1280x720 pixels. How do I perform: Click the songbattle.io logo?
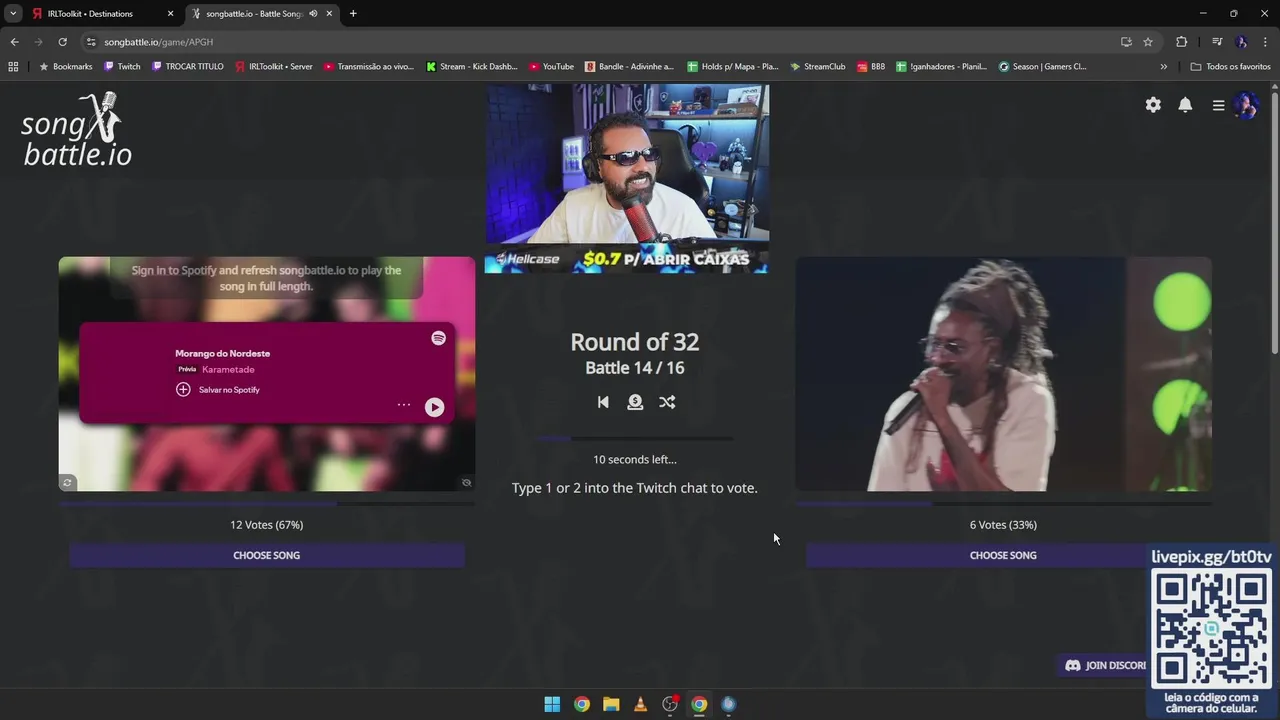77,130
